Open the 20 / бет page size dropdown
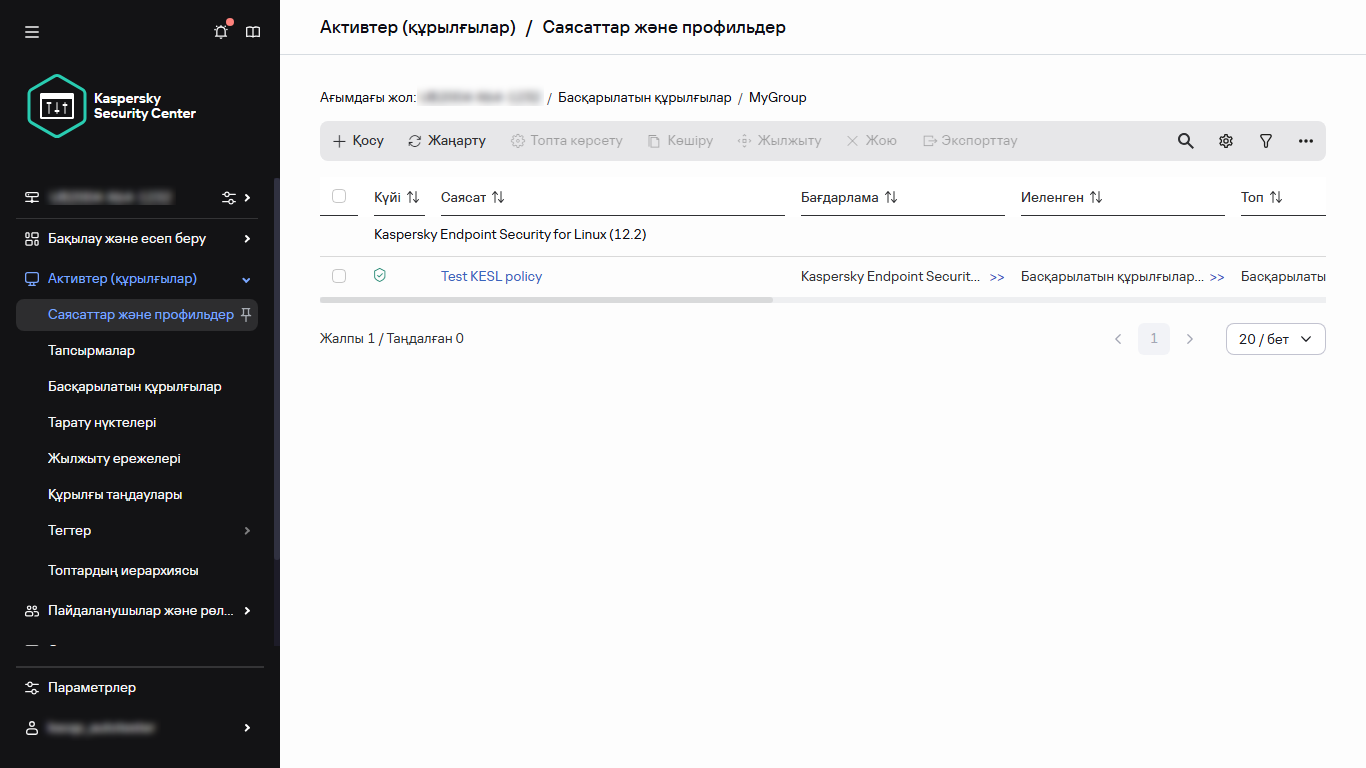The width and height of the screenshot is (1366, 768). click(x=1275, y=339)
